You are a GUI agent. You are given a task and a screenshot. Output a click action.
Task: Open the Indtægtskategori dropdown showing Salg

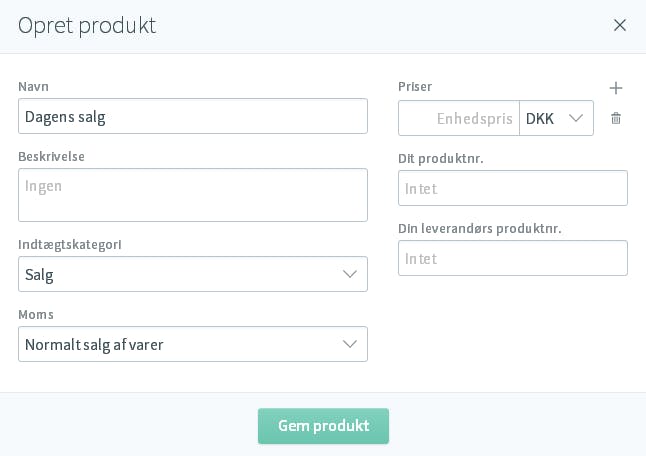[193, 274]
